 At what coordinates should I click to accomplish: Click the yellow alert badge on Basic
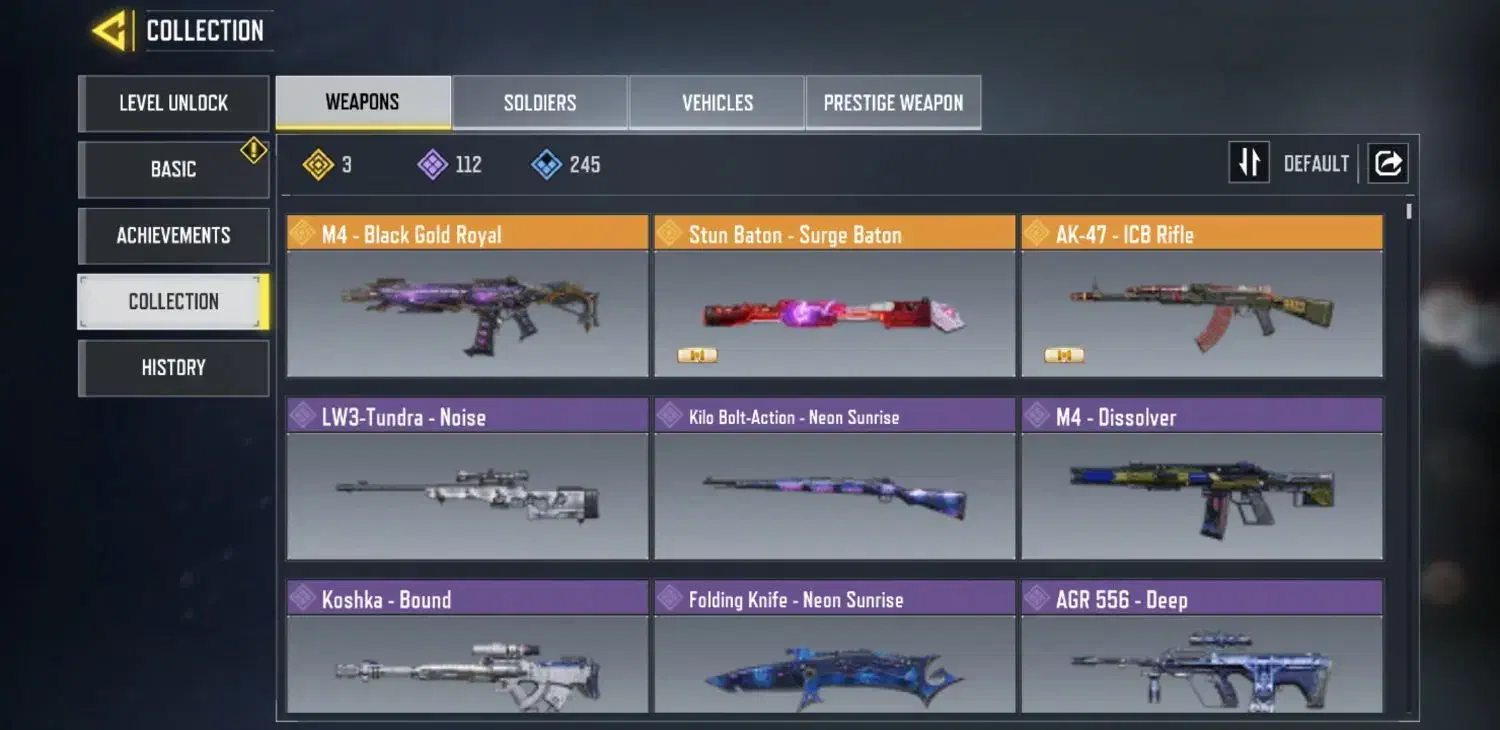point(254,151)
